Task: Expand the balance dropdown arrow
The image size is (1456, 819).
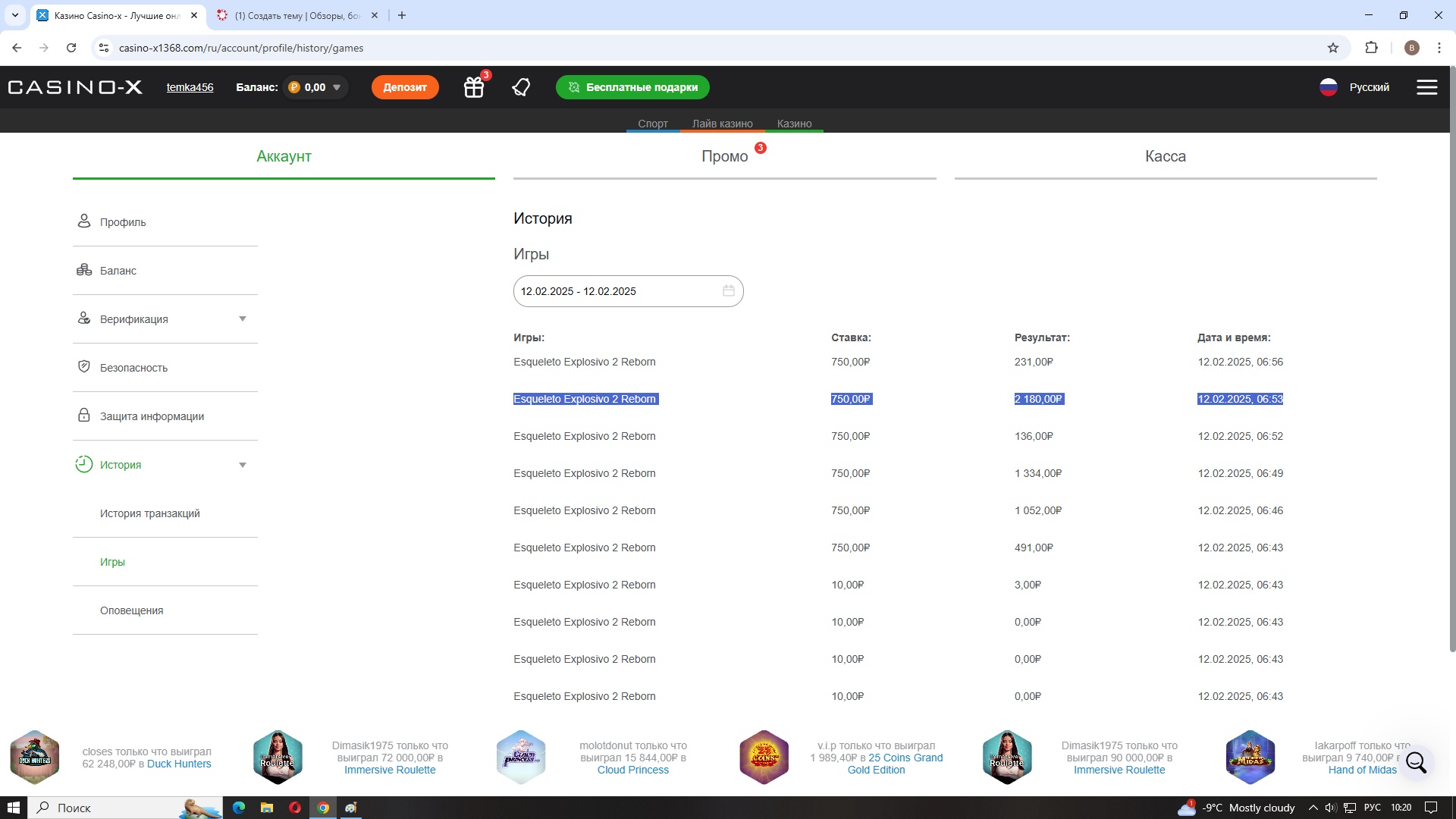Action: click(337, 87)
